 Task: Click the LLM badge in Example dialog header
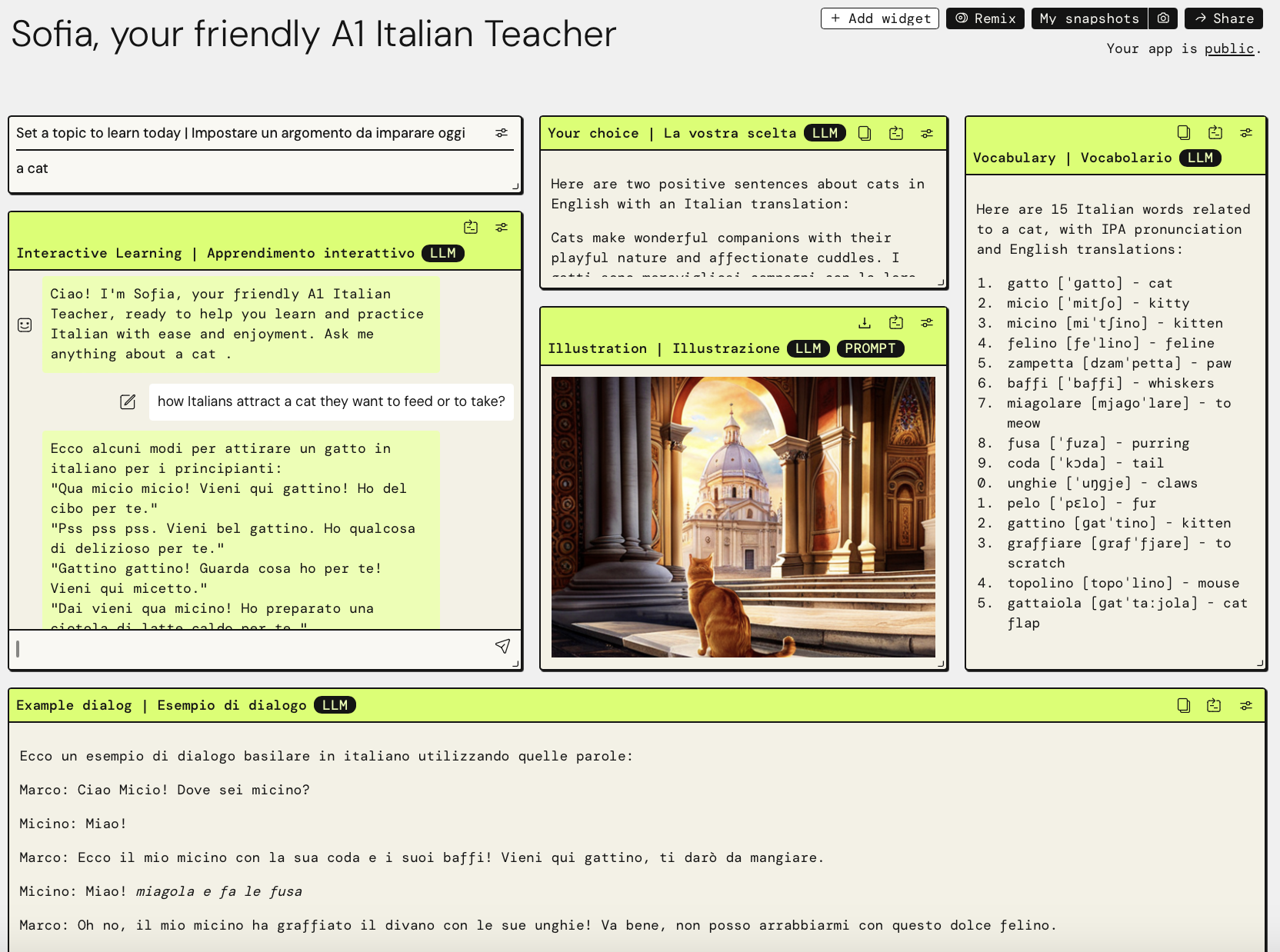(x=335, y=704)
